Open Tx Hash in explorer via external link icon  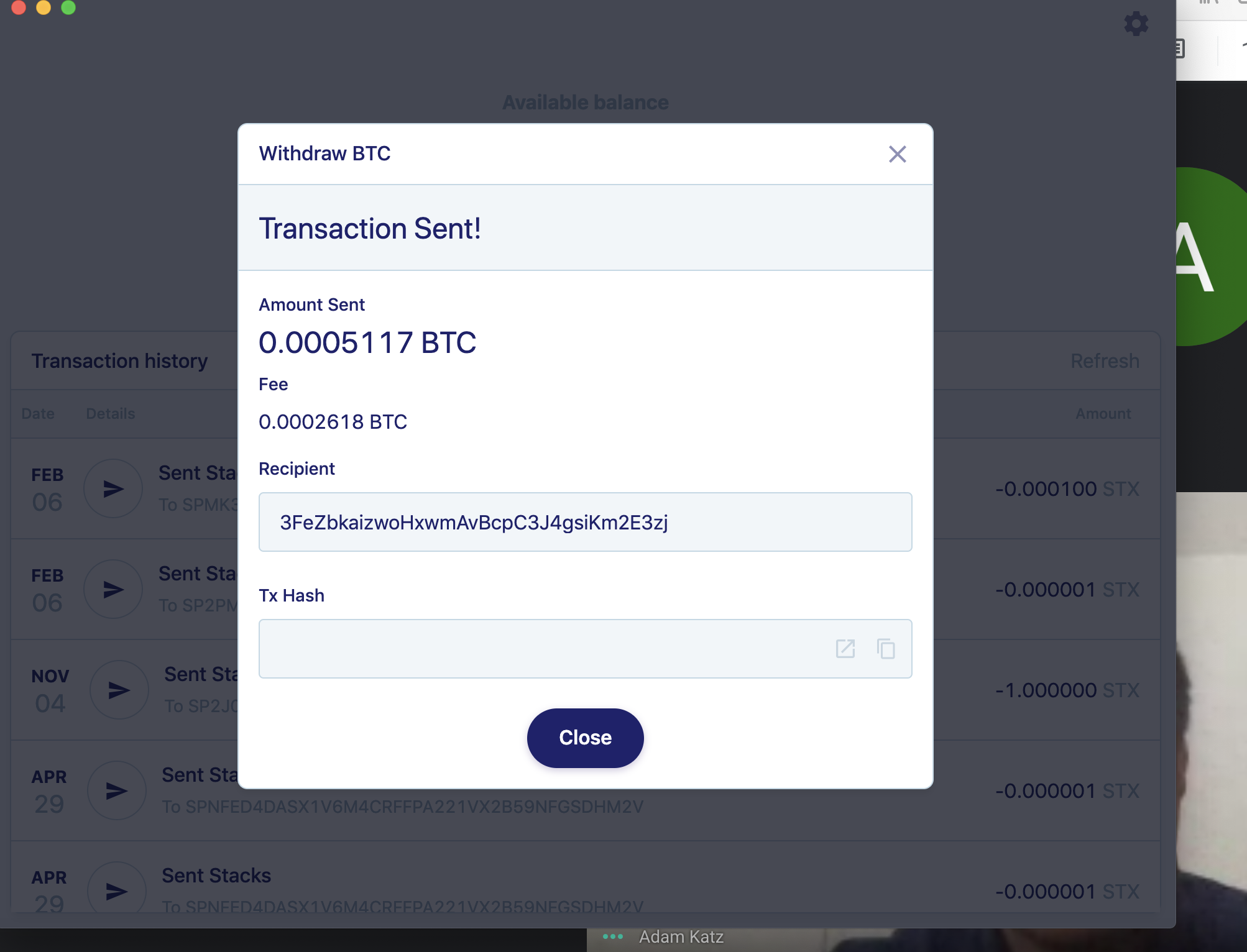(845, 649)
